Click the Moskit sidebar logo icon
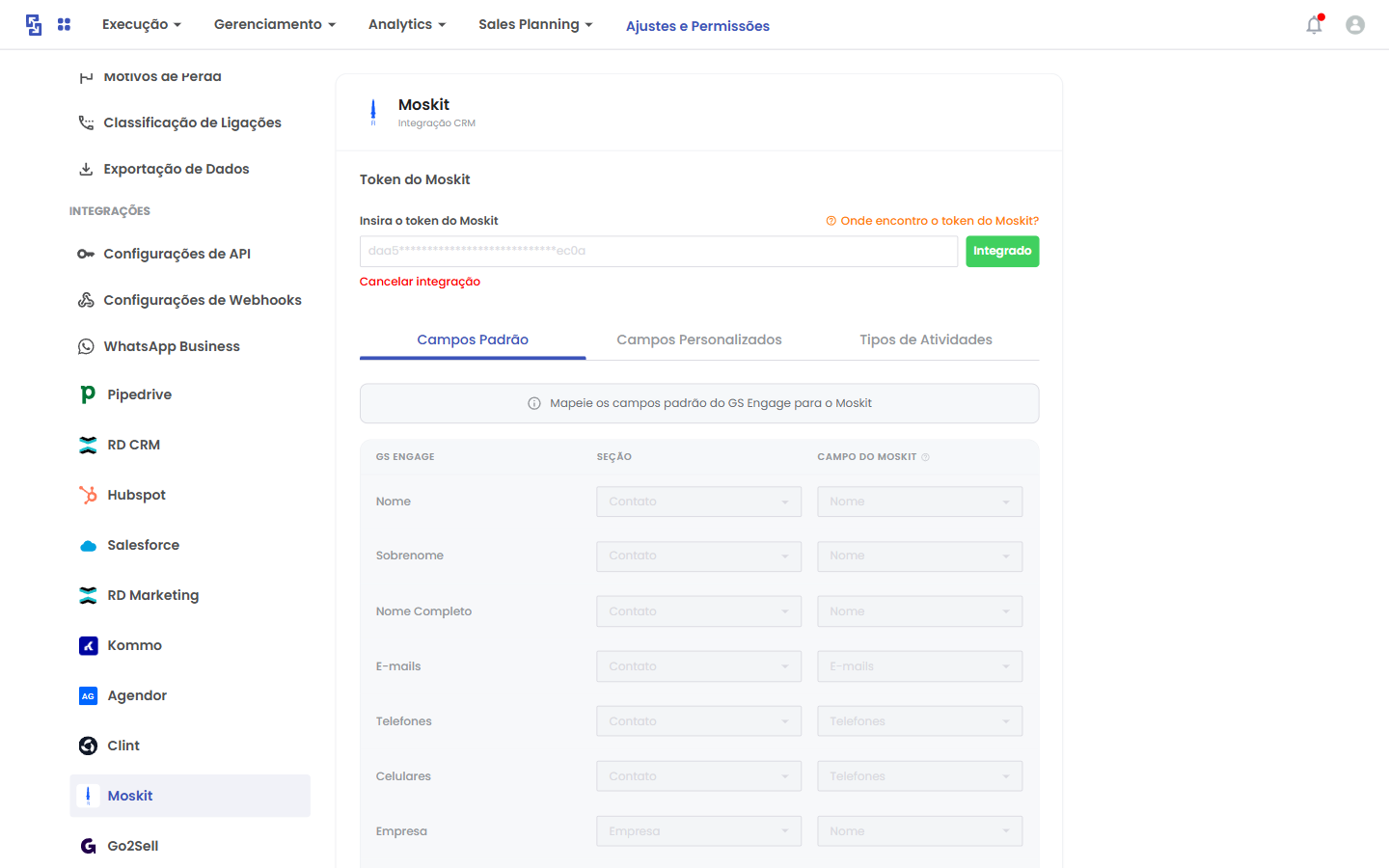The width and height of the screenshot is (1389, 868). click(88, 796)
